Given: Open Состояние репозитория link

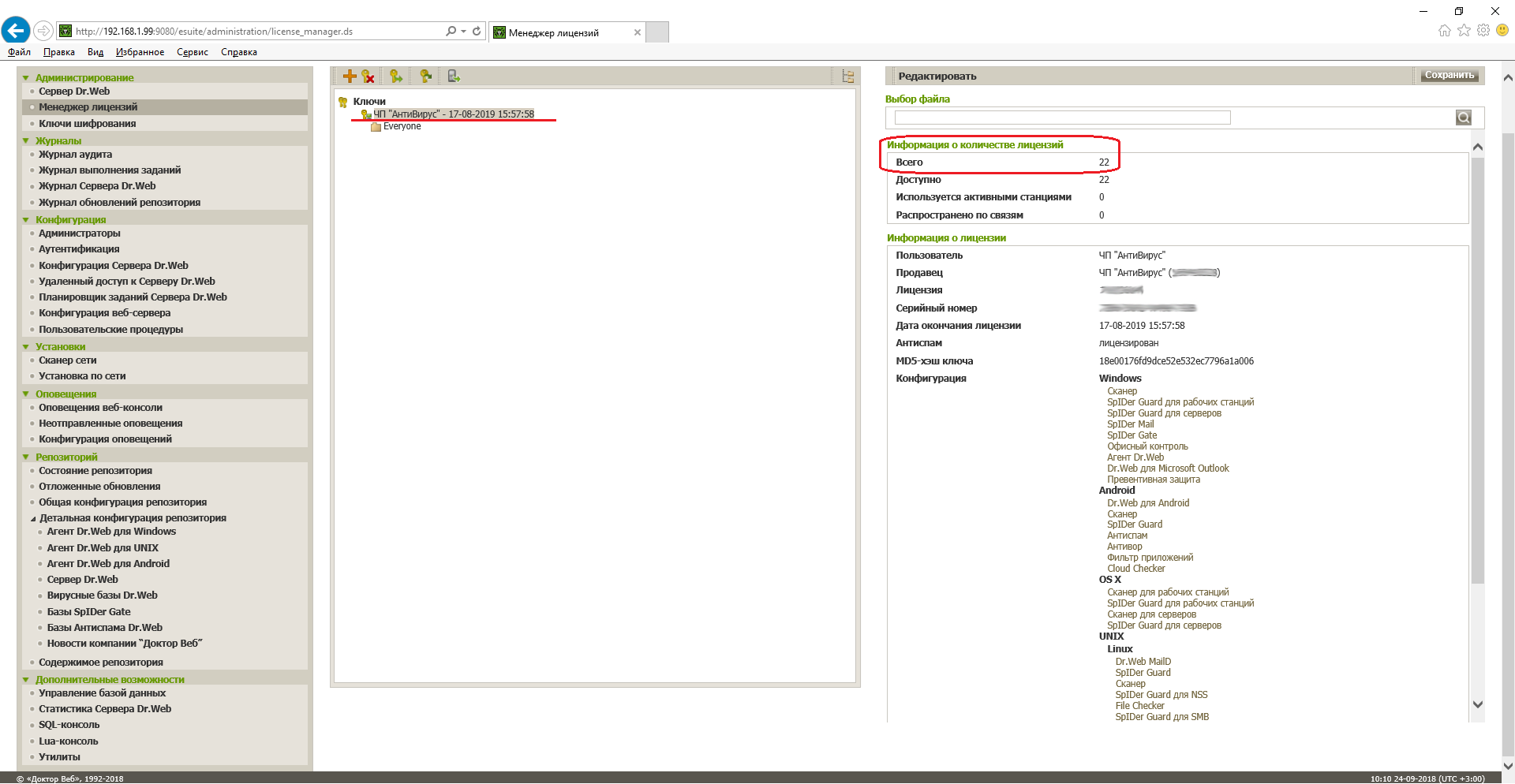Looking at the screenshot, I should tap(95, 471).
